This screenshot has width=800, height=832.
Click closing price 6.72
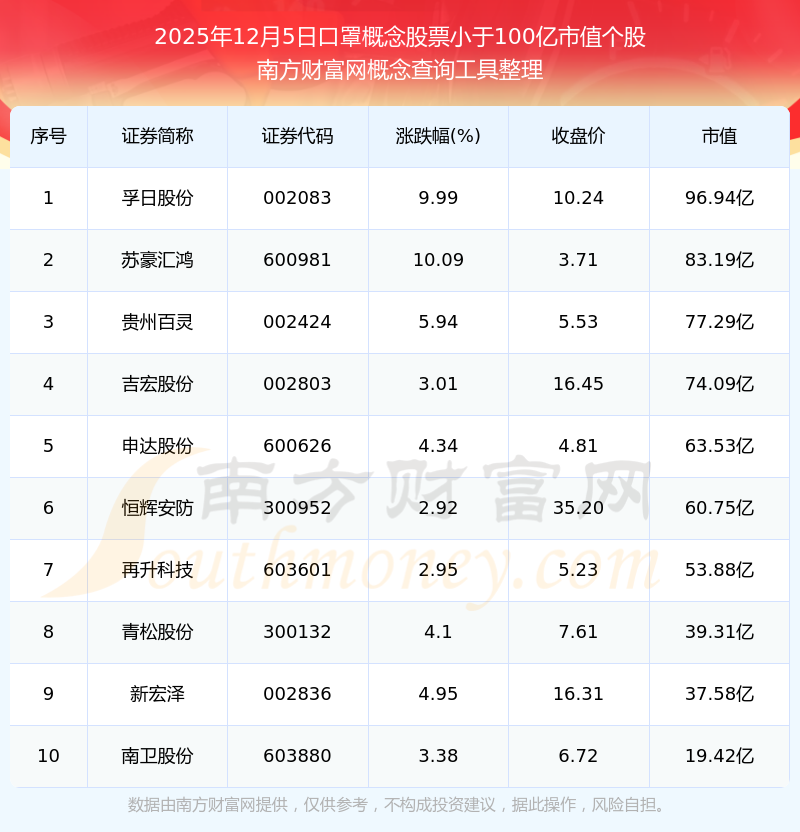click(x=578, y=756)
